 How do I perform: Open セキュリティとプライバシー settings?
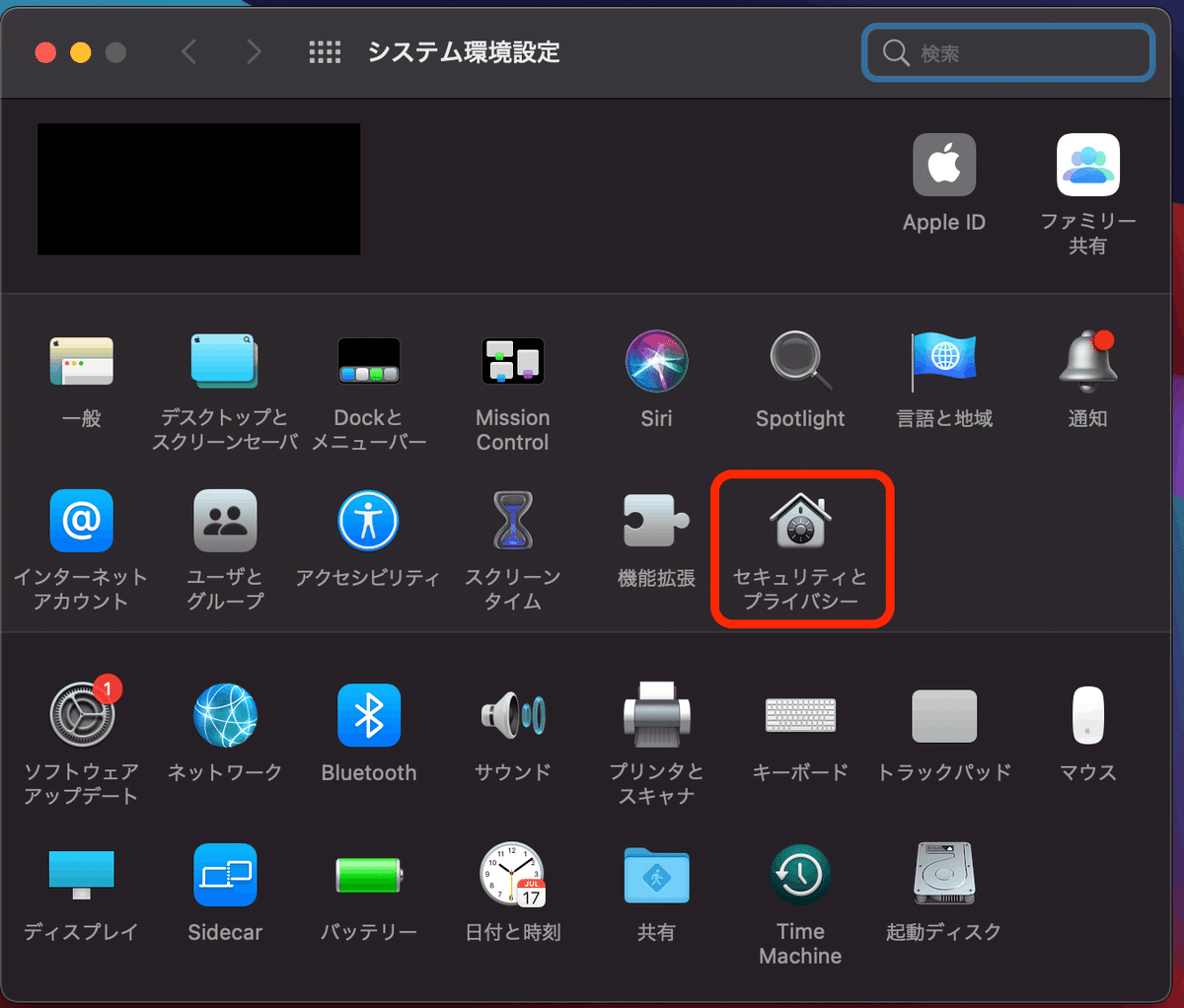(800, 520)
